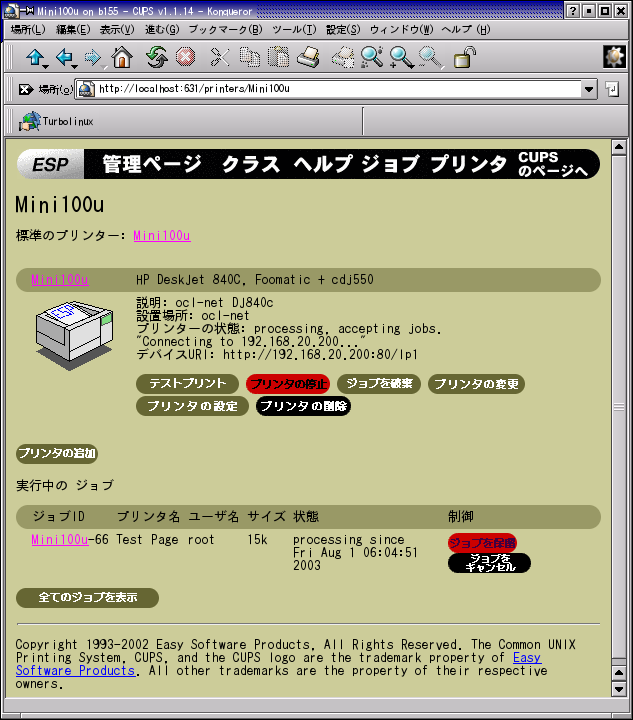Open the ヘルプ(H) menu

465,30
